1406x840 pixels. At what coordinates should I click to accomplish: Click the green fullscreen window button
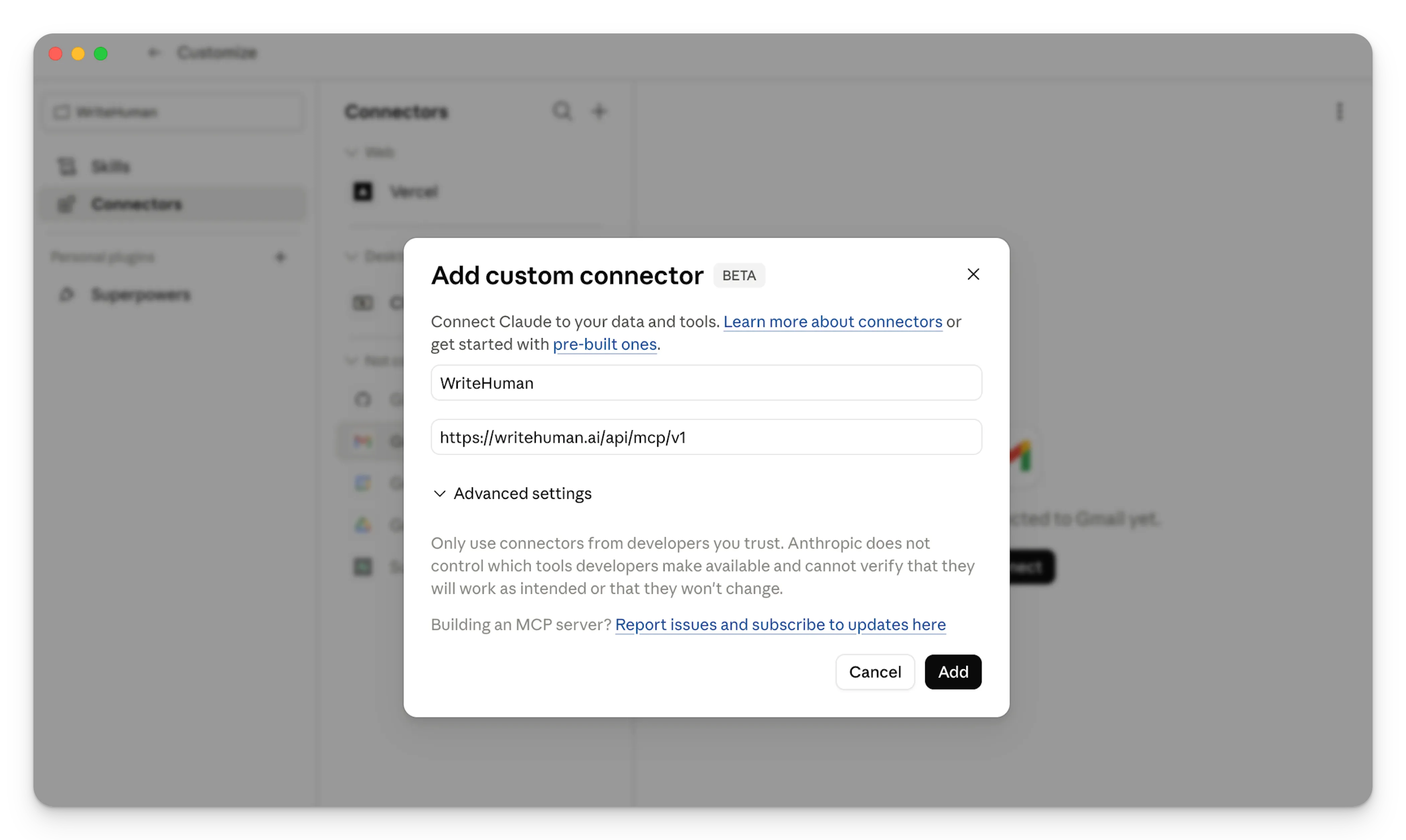[101, 53]
